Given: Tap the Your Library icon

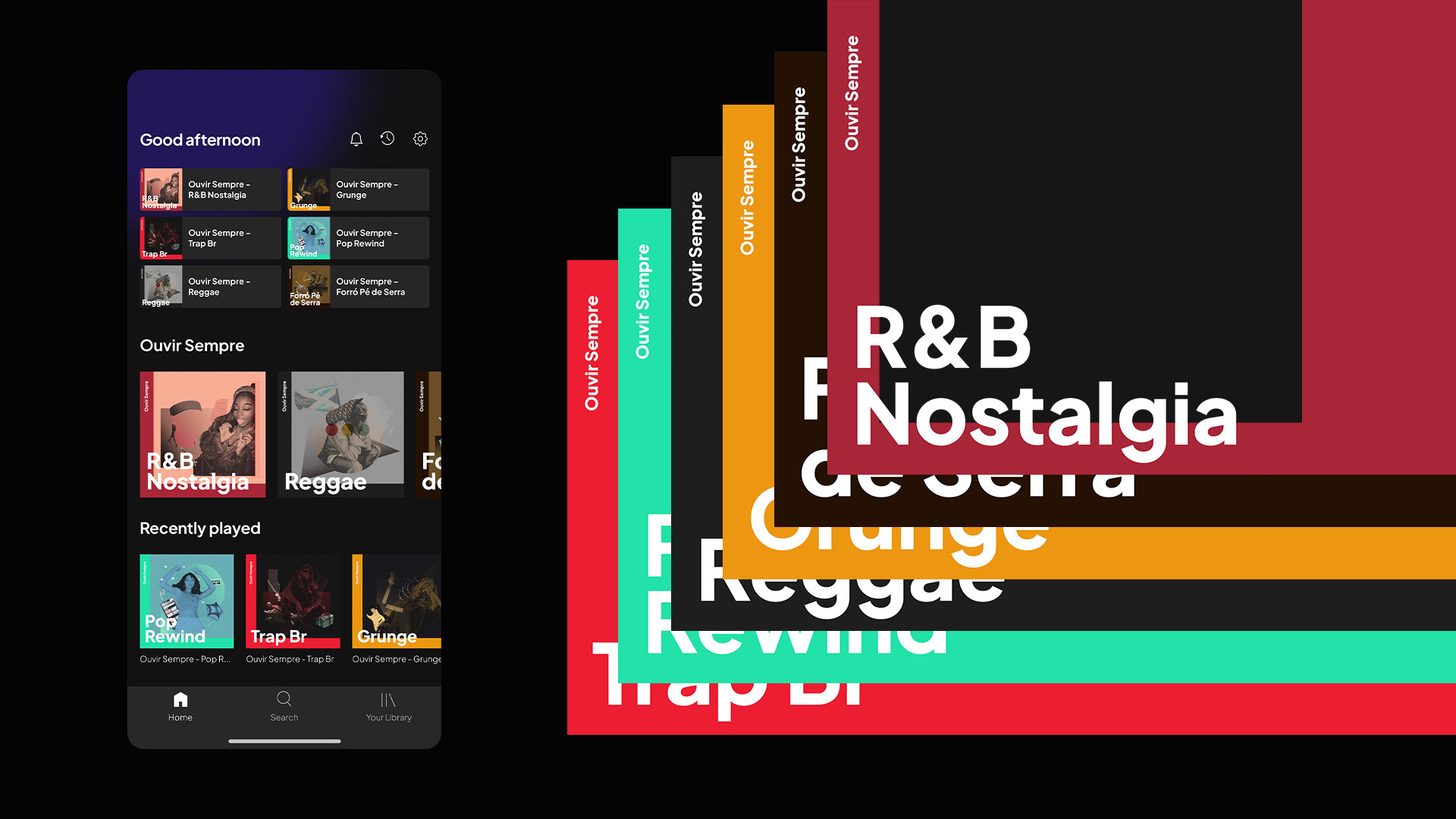Looking at the screenshot, I should click(x=388, y=699).
